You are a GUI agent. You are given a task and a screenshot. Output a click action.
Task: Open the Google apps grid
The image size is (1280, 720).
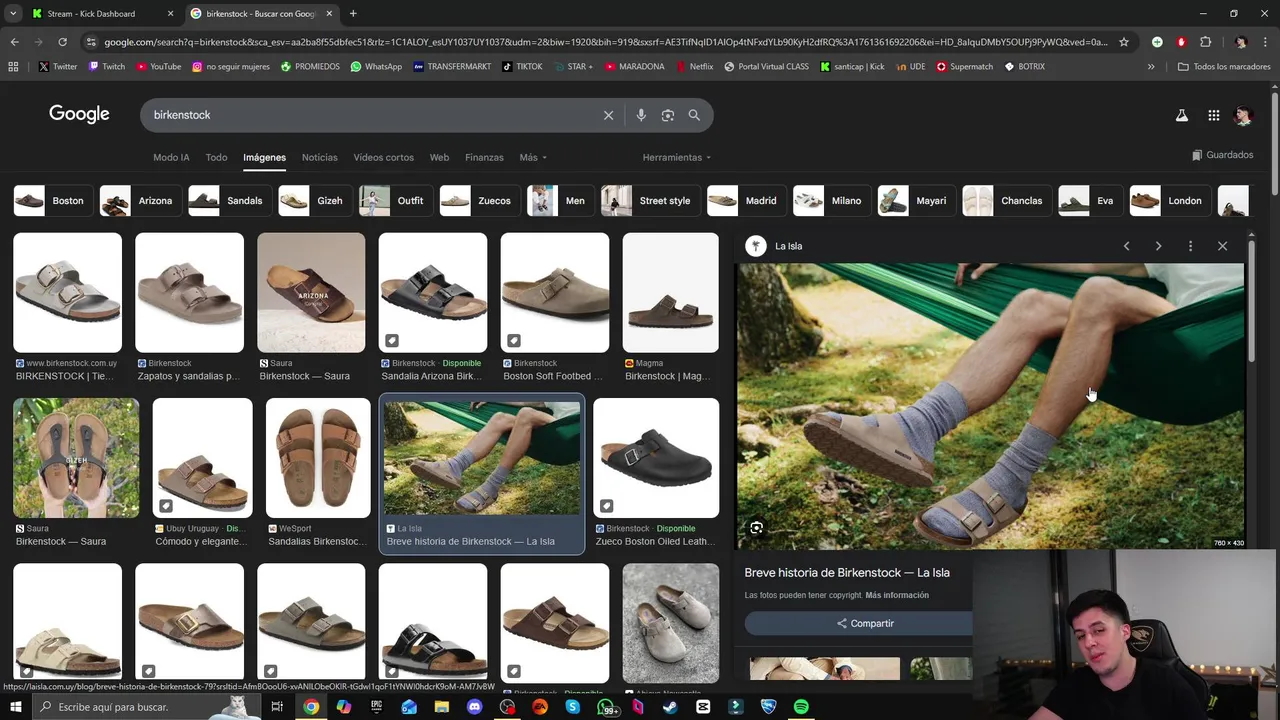pos(1213,115)
